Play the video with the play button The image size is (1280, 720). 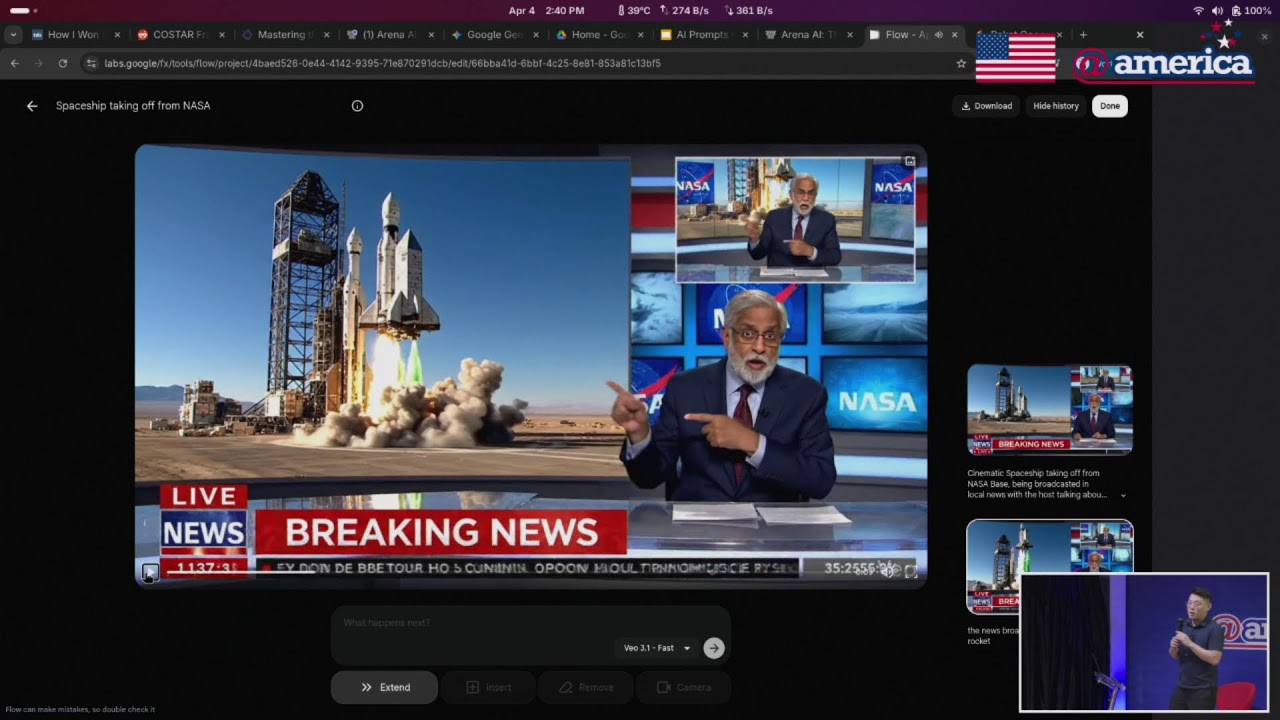(149, 572)
